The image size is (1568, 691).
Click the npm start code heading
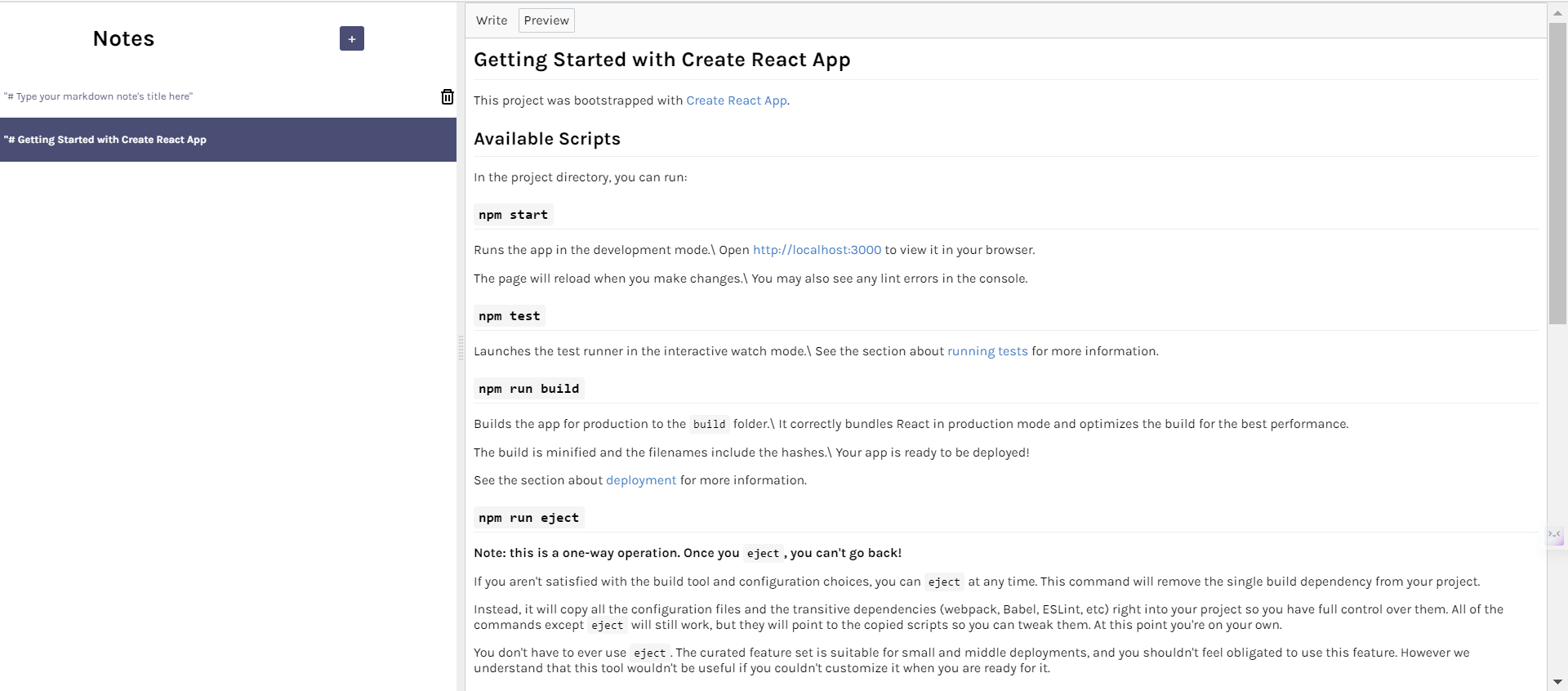point(513,215)
